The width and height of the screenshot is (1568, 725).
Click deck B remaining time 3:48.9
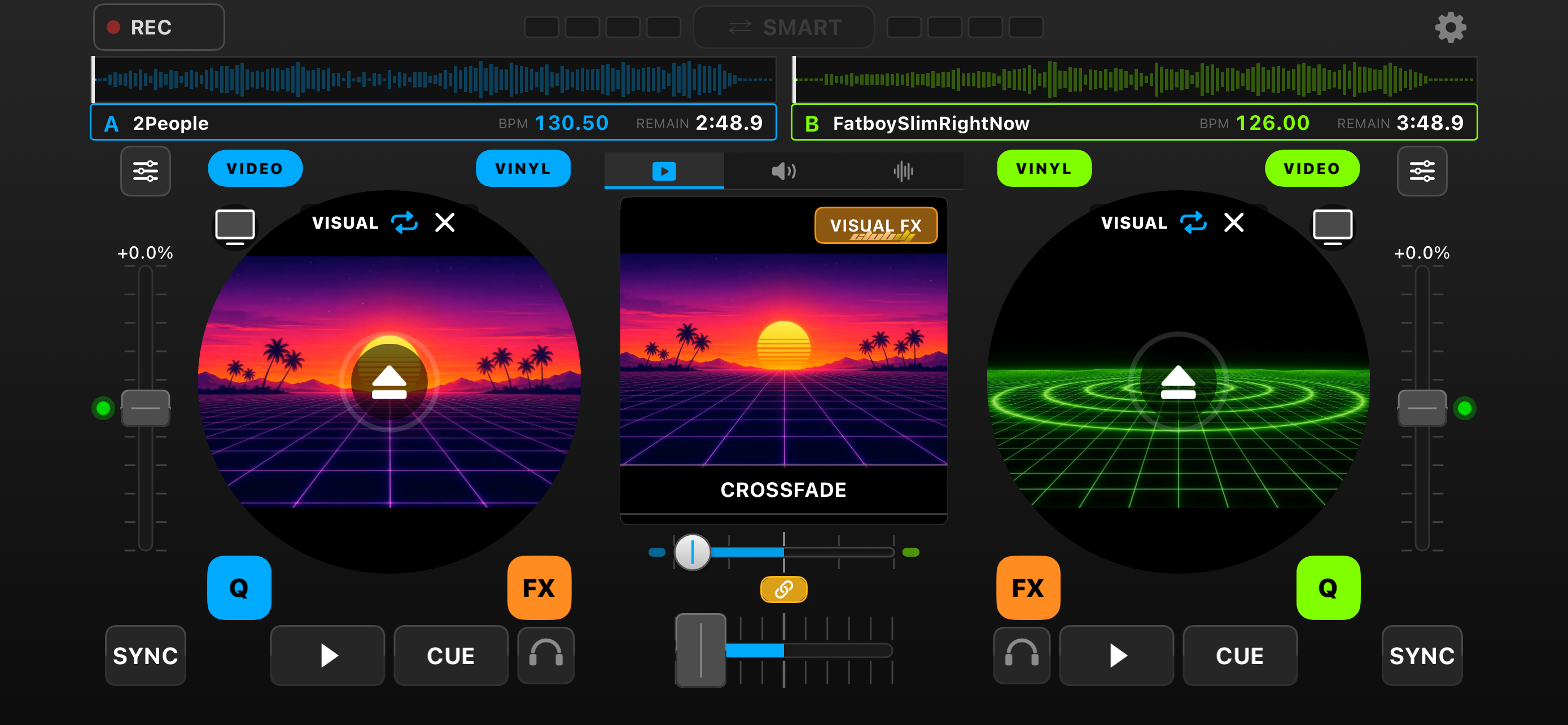(x=1430, y=124)
